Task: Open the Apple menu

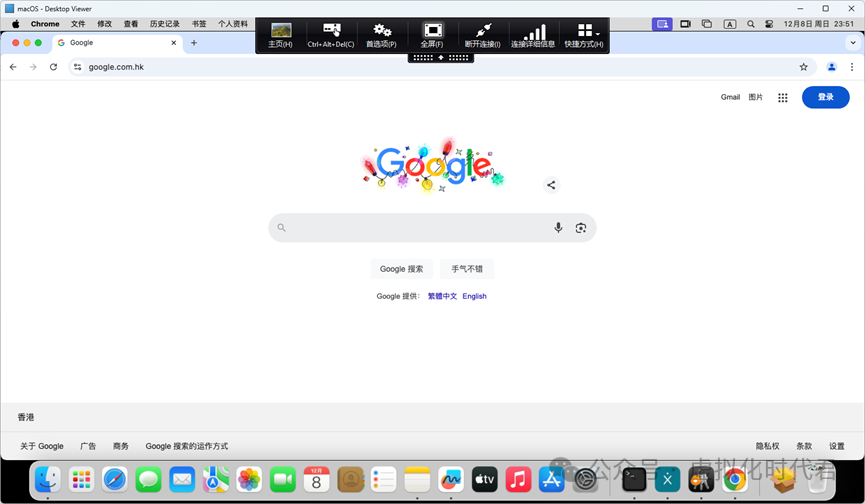Action: (x=15, y=24)
